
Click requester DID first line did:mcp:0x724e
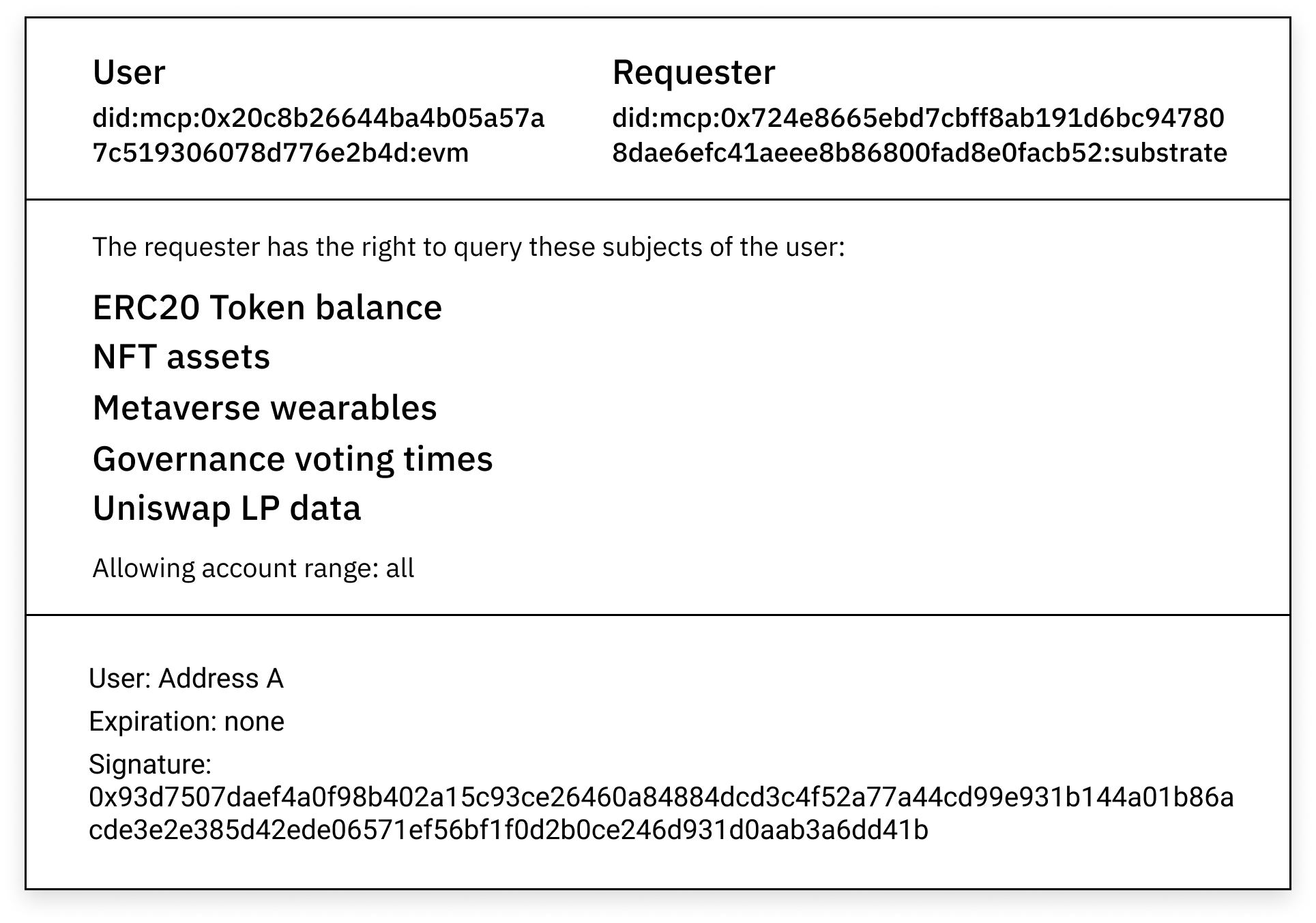click(x=918, y=119)
